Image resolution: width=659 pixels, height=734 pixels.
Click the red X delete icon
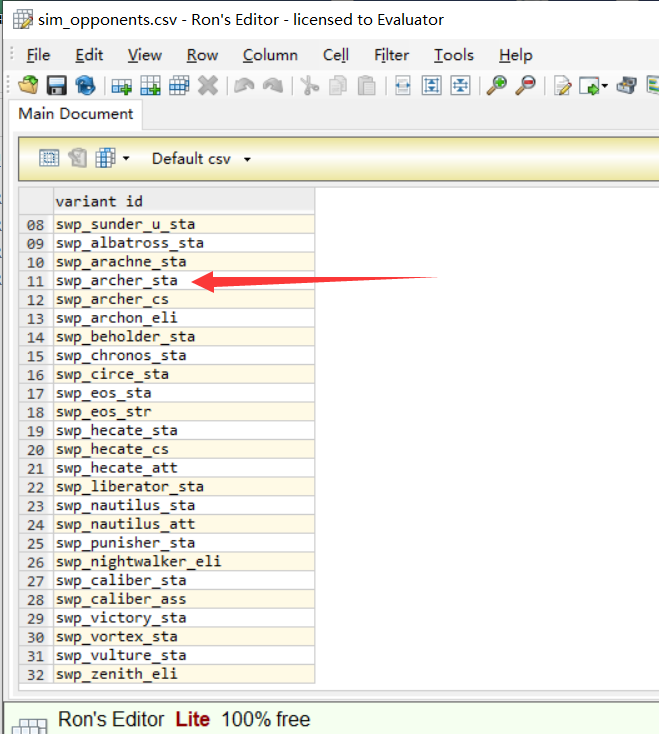[208, 86]
